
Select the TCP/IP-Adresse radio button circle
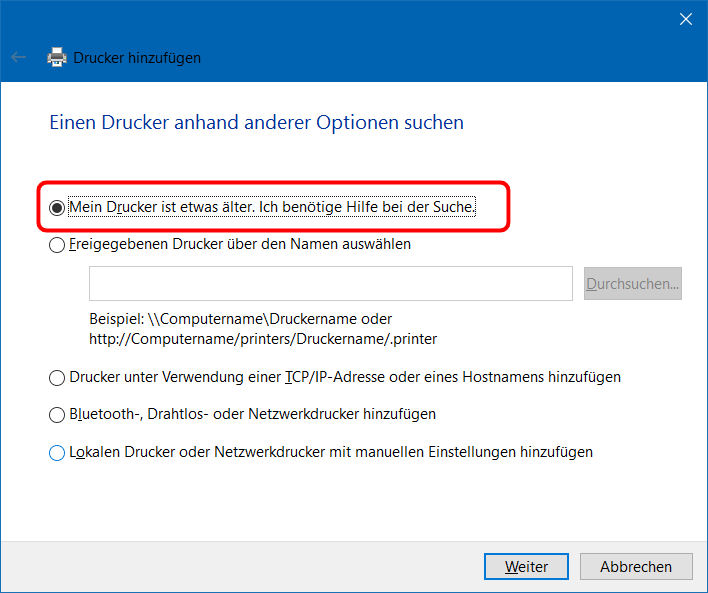[57, 378]
